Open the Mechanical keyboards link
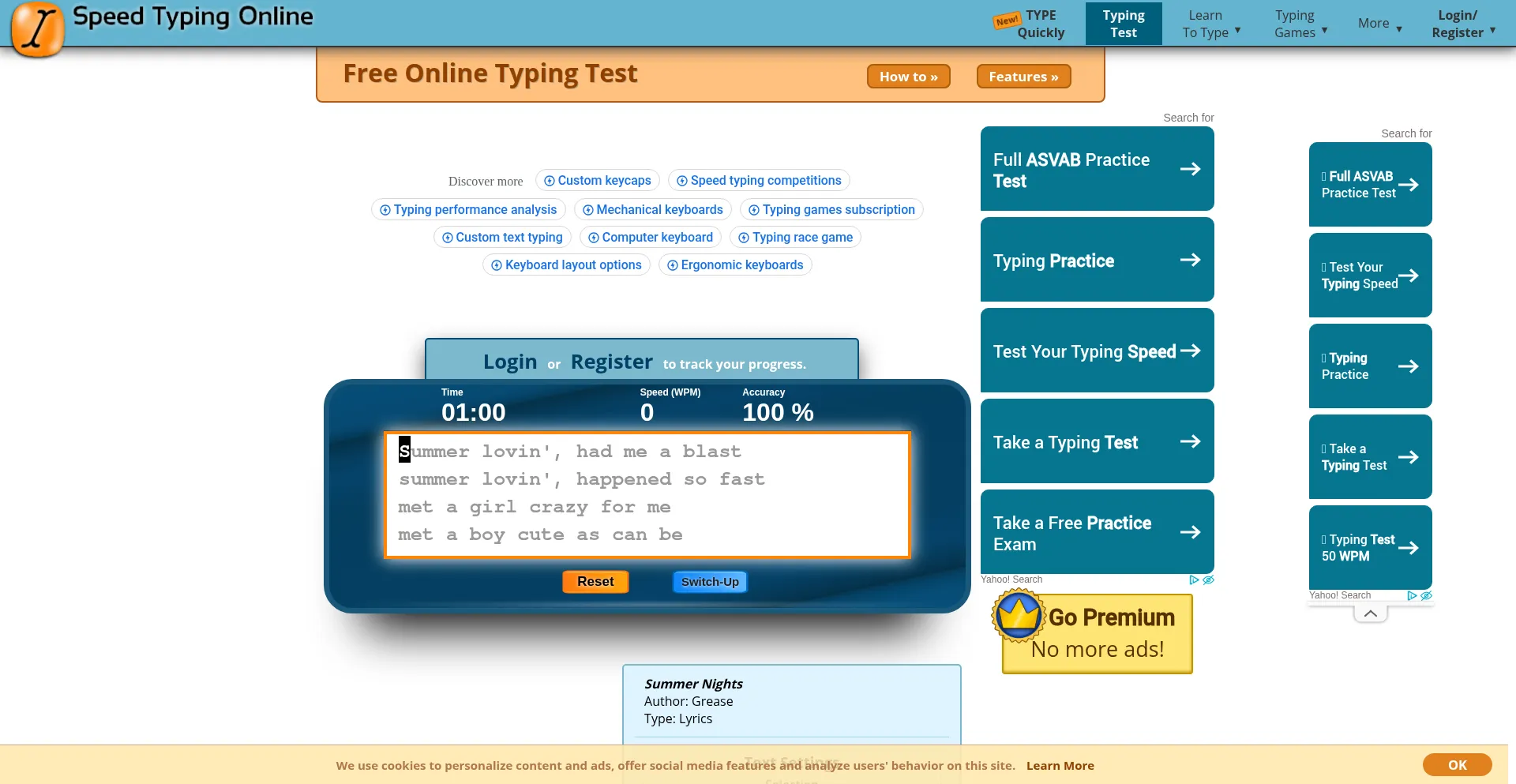 [652, 209]
